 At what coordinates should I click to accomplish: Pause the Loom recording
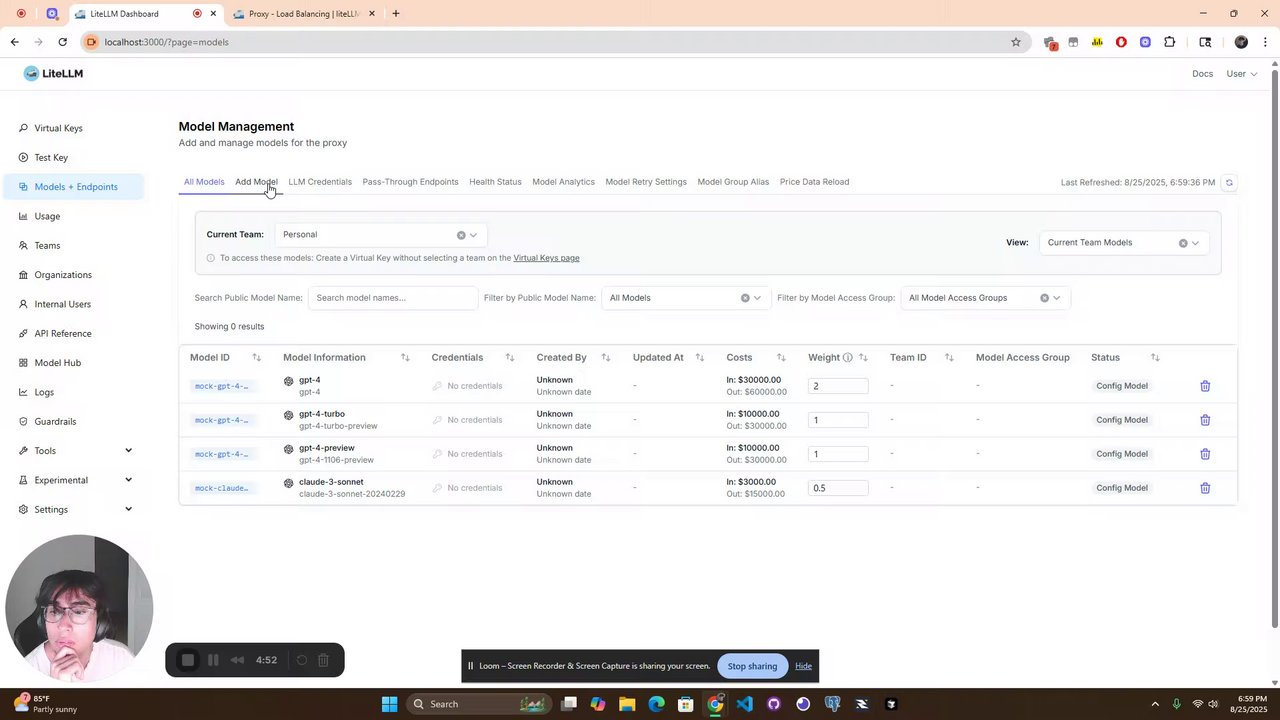coord(213,660)
